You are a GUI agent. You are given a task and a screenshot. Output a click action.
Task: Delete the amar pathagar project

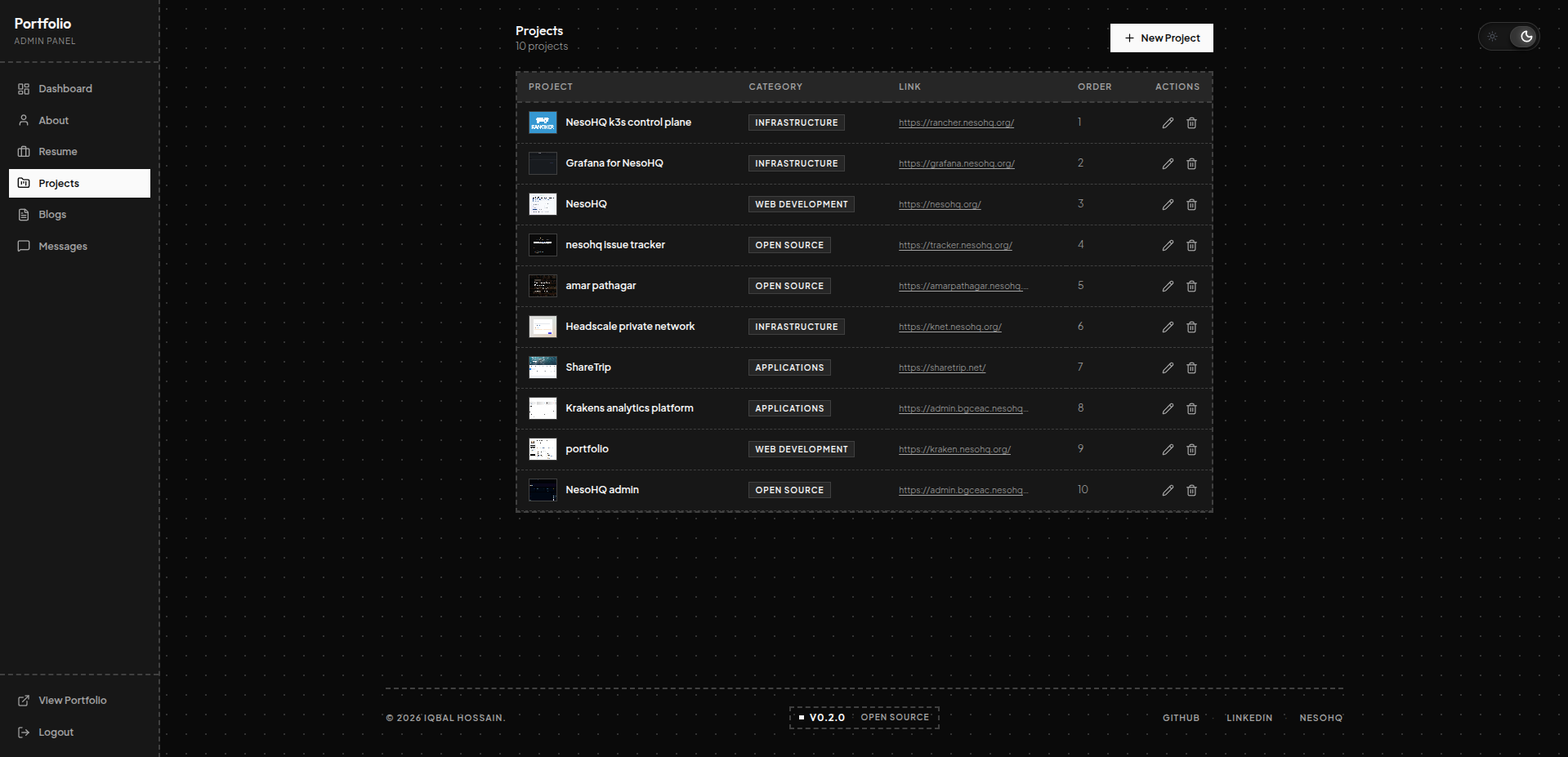[1191, 286]
